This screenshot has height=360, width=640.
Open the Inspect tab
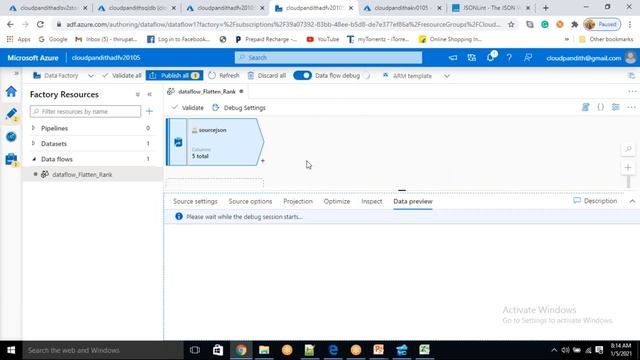click(371, 201)
